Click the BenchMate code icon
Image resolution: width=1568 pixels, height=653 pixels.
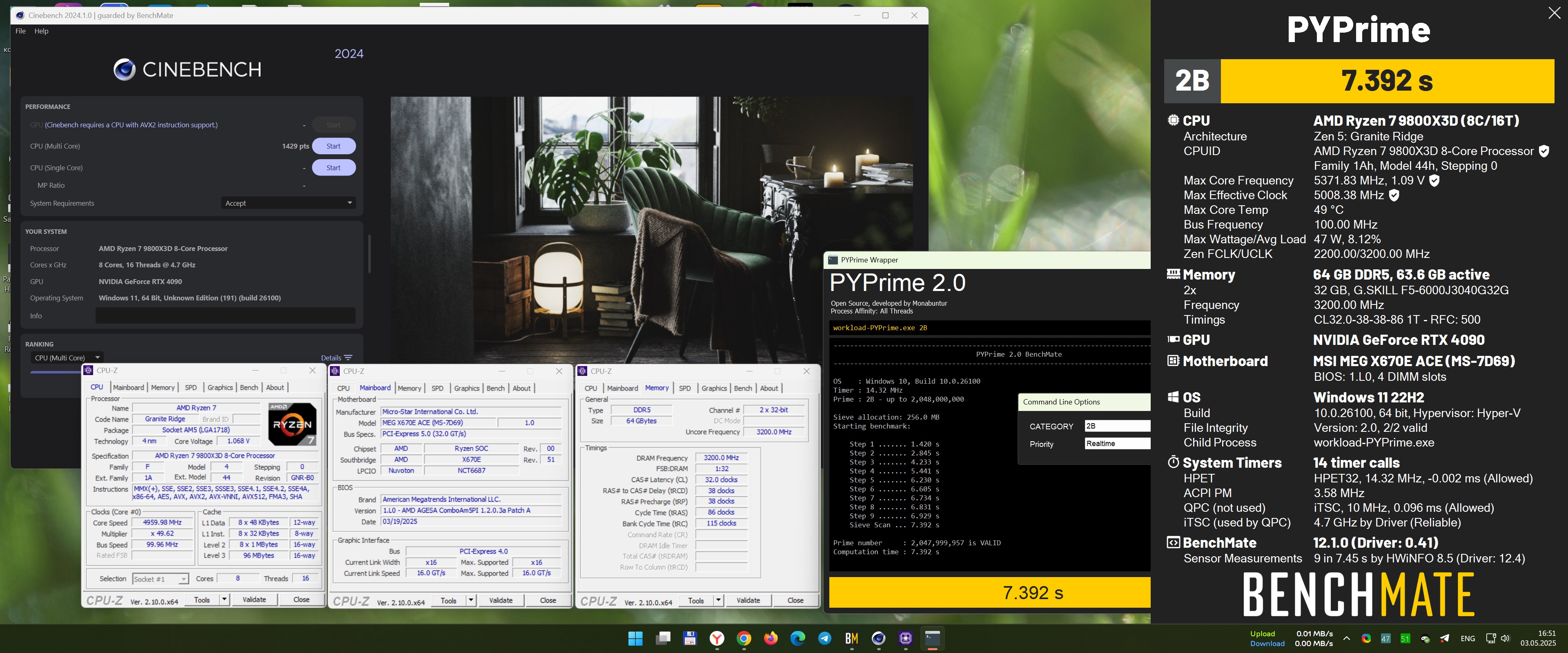[x=1173, y=542]
